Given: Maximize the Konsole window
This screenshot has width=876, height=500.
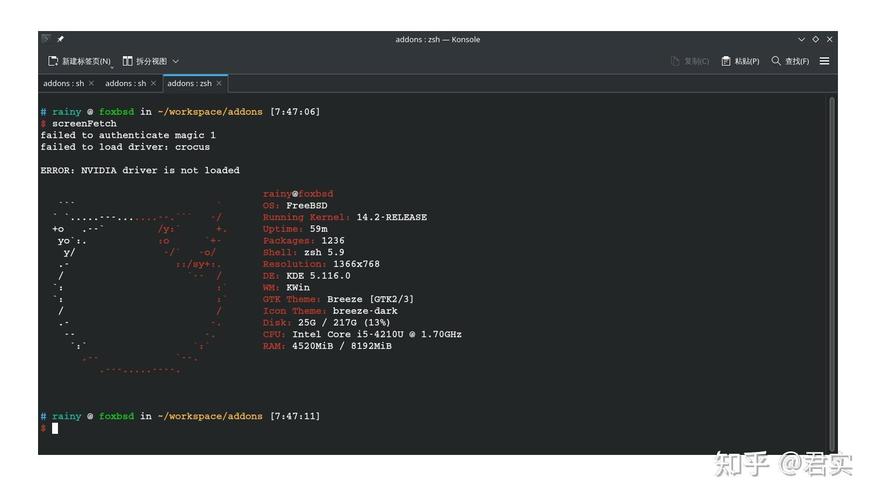Looking at the screenshot, I should (816, 39).
